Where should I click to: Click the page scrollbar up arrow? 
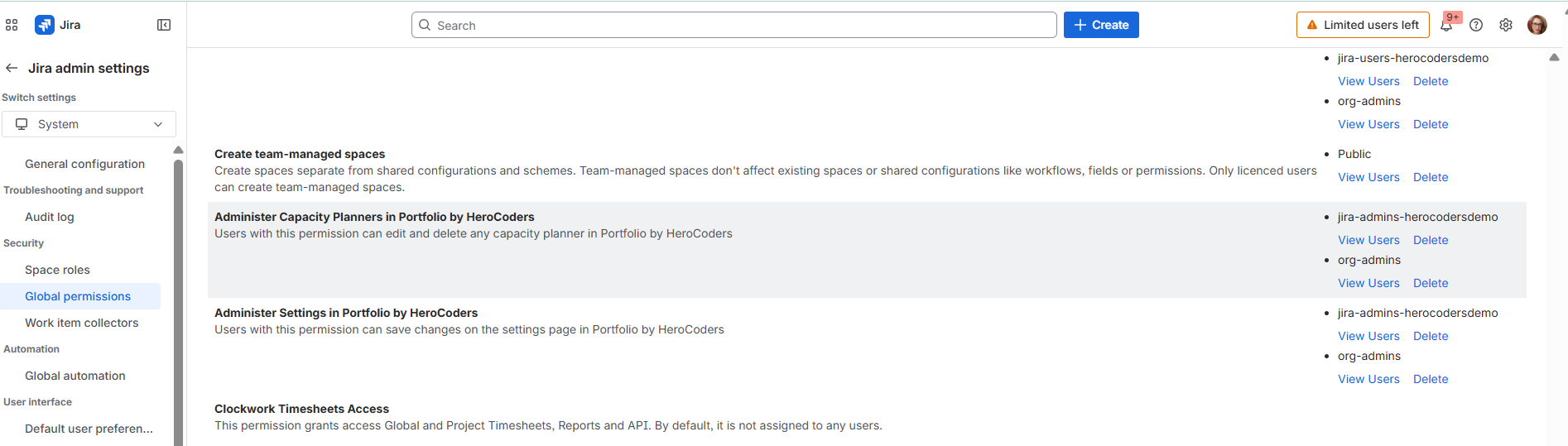pos(1554,57)
